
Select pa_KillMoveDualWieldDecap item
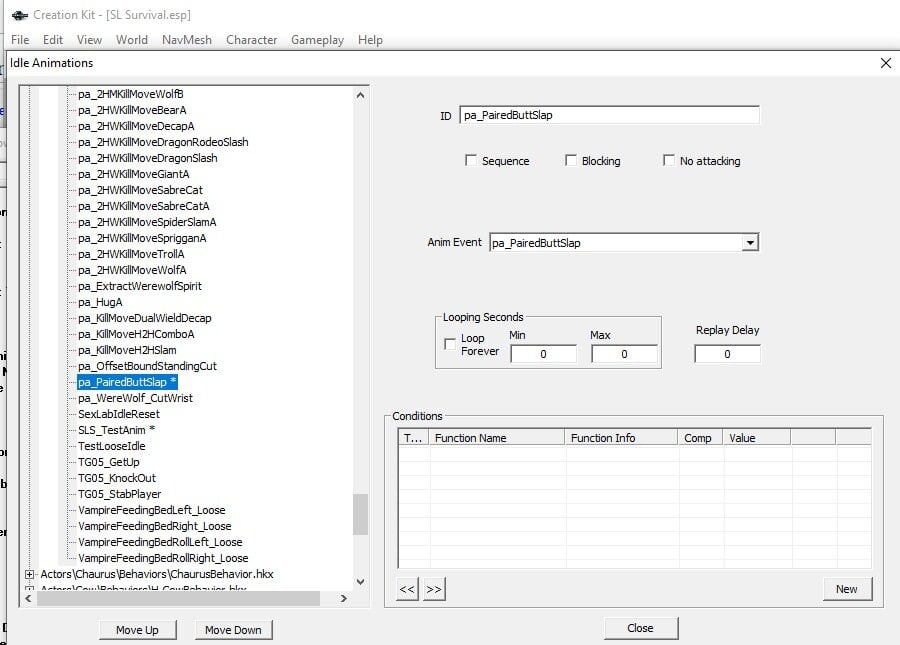145,318
